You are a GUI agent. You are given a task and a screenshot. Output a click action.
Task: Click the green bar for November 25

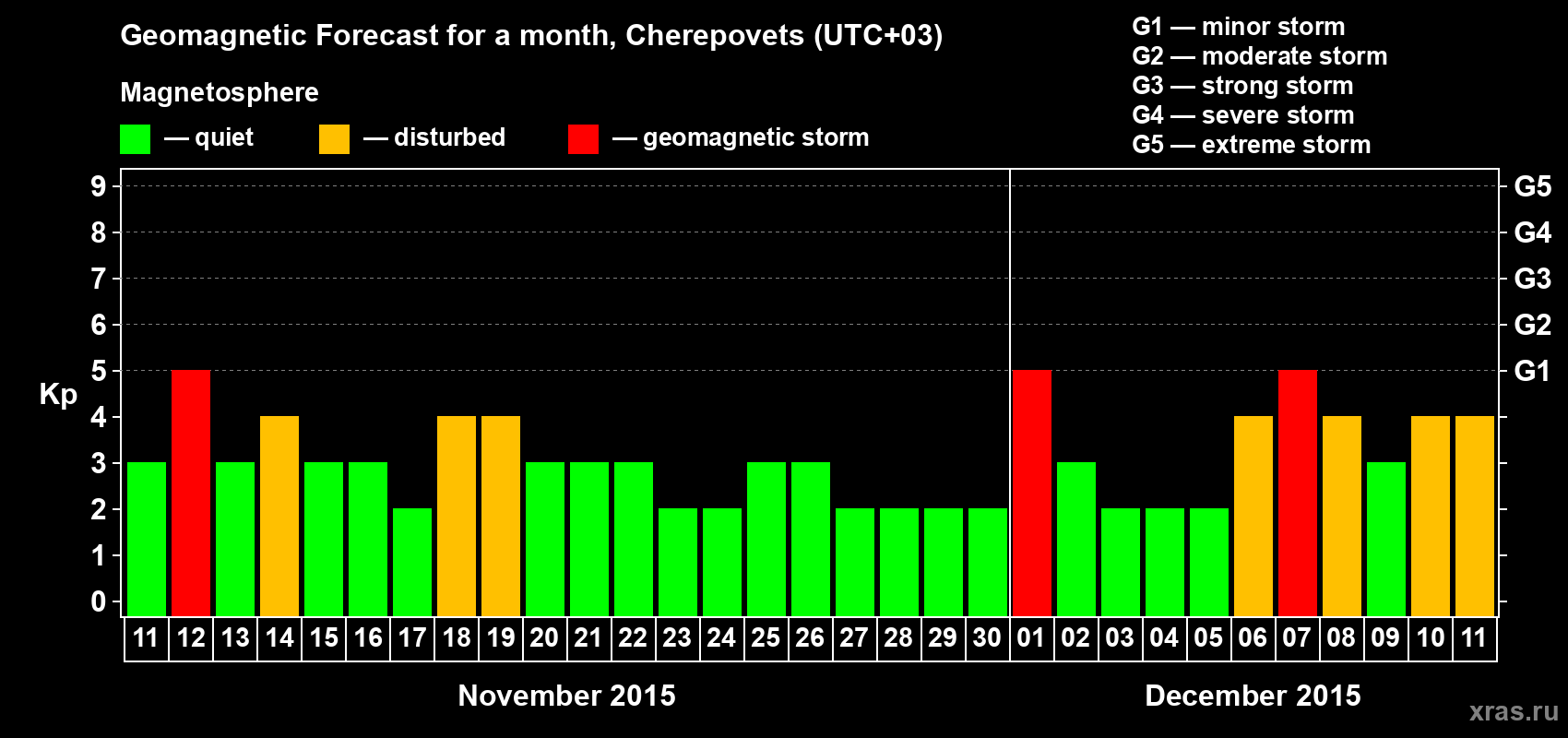pos(766,540)
